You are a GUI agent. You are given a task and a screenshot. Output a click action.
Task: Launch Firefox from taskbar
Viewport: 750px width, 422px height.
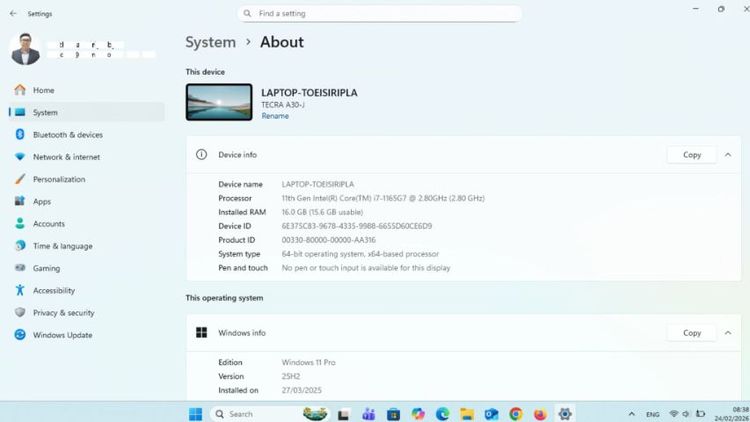(x=540, y=414)
